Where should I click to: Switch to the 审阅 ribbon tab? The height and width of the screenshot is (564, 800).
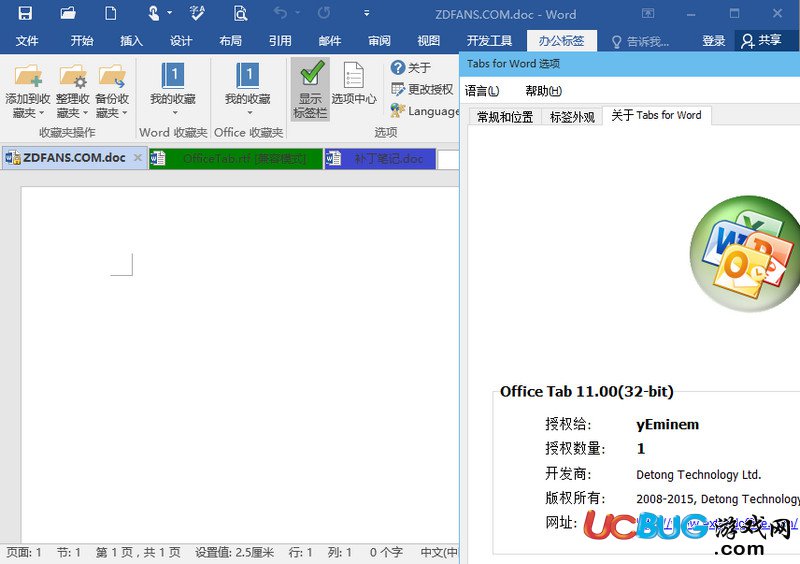(x=379, y=41)
